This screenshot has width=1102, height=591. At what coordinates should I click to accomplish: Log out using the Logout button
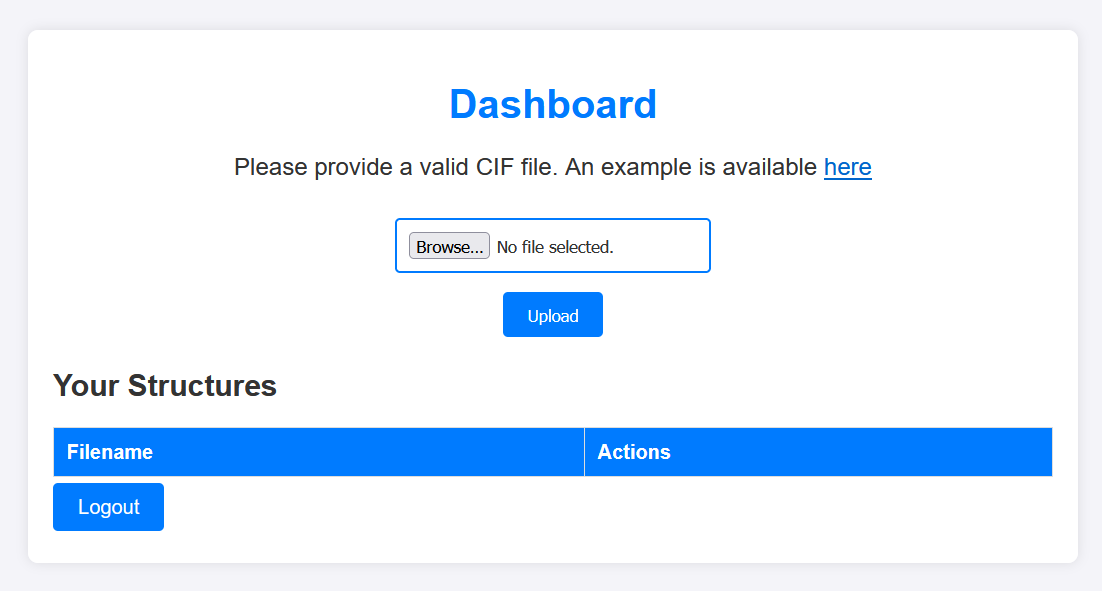tap(108, 507)
